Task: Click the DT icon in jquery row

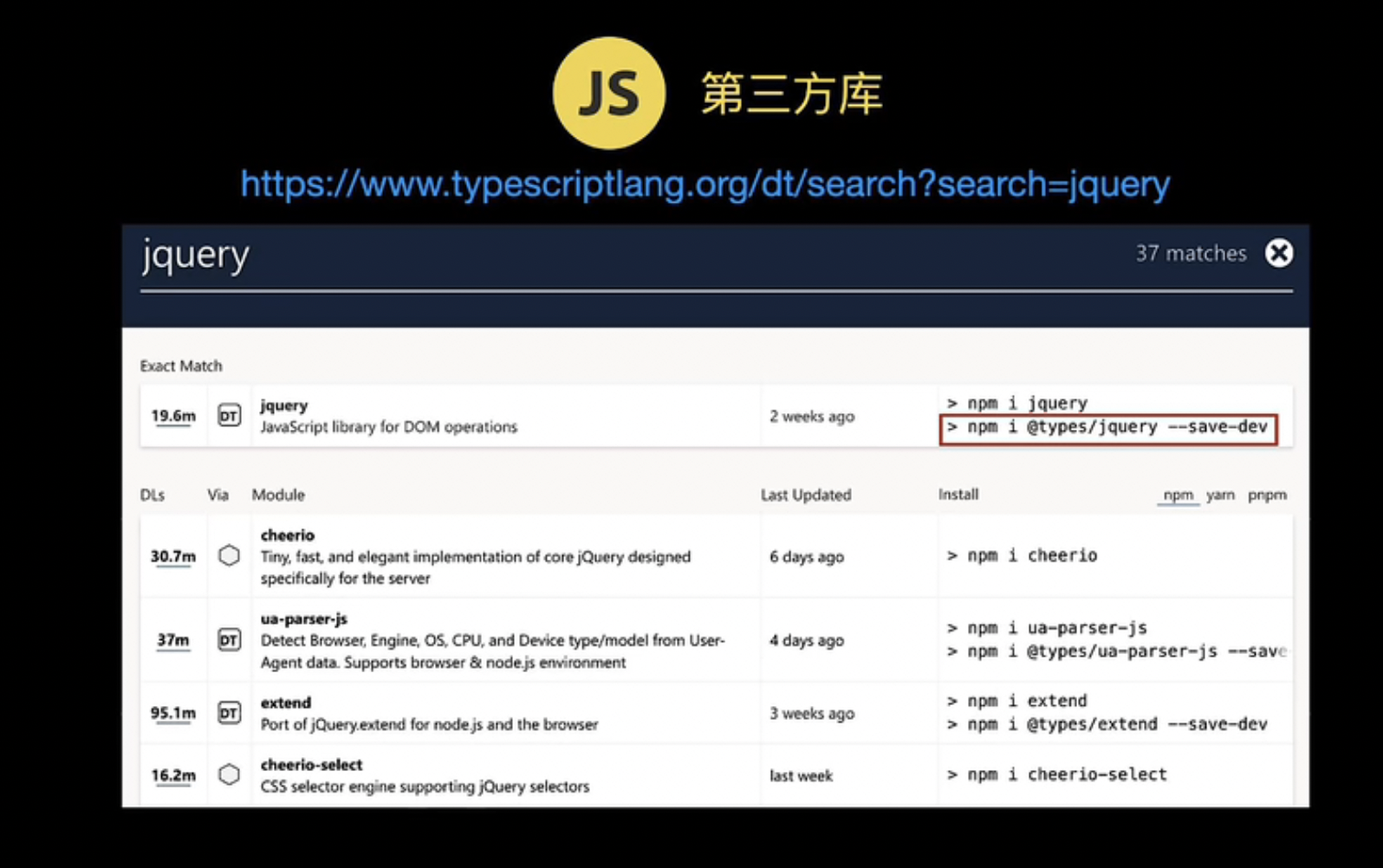Action: point(229,416)
